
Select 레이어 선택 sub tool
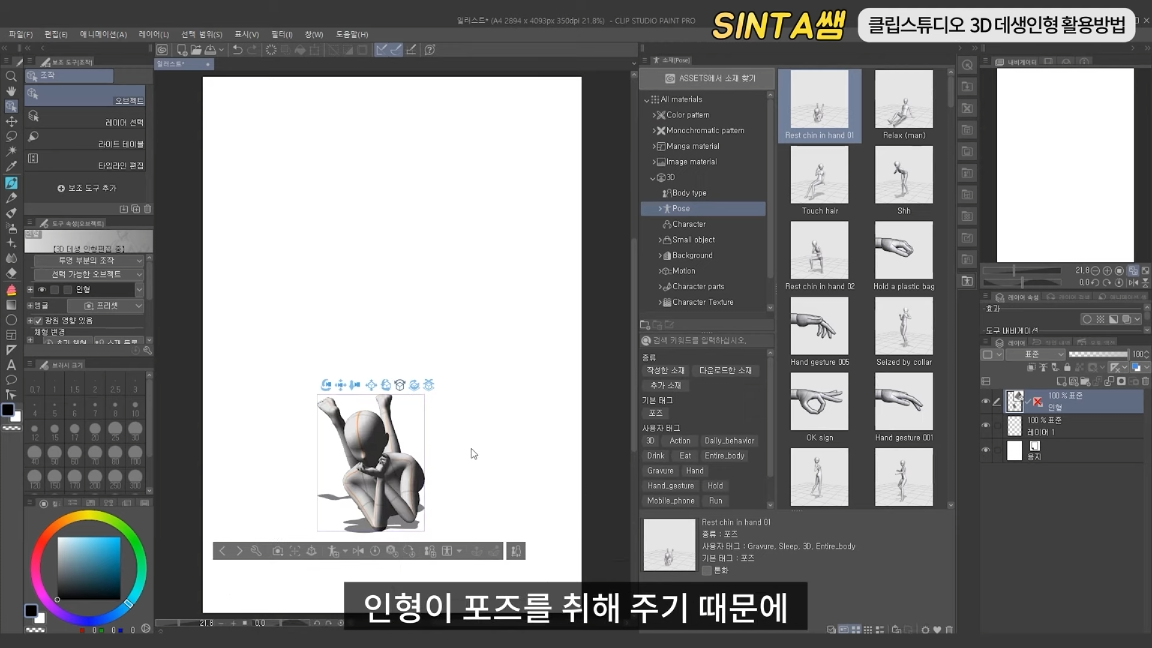coord(86,120)
